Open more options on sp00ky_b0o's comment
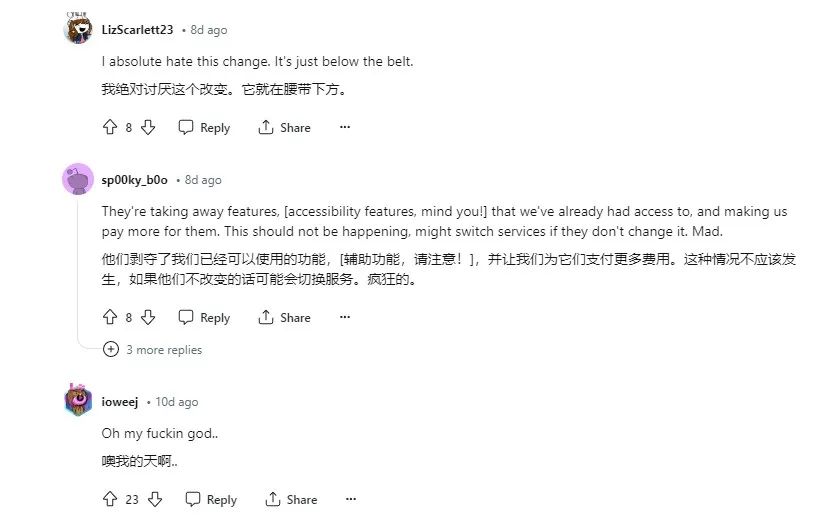 345,317
